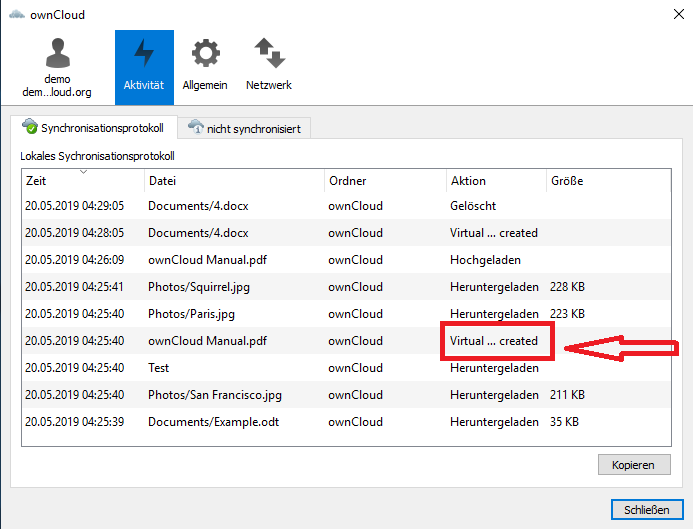The width and height of the screenshot is (696, 532).
Task: Select the 35 KB size cell
Action: click(564, 422)
